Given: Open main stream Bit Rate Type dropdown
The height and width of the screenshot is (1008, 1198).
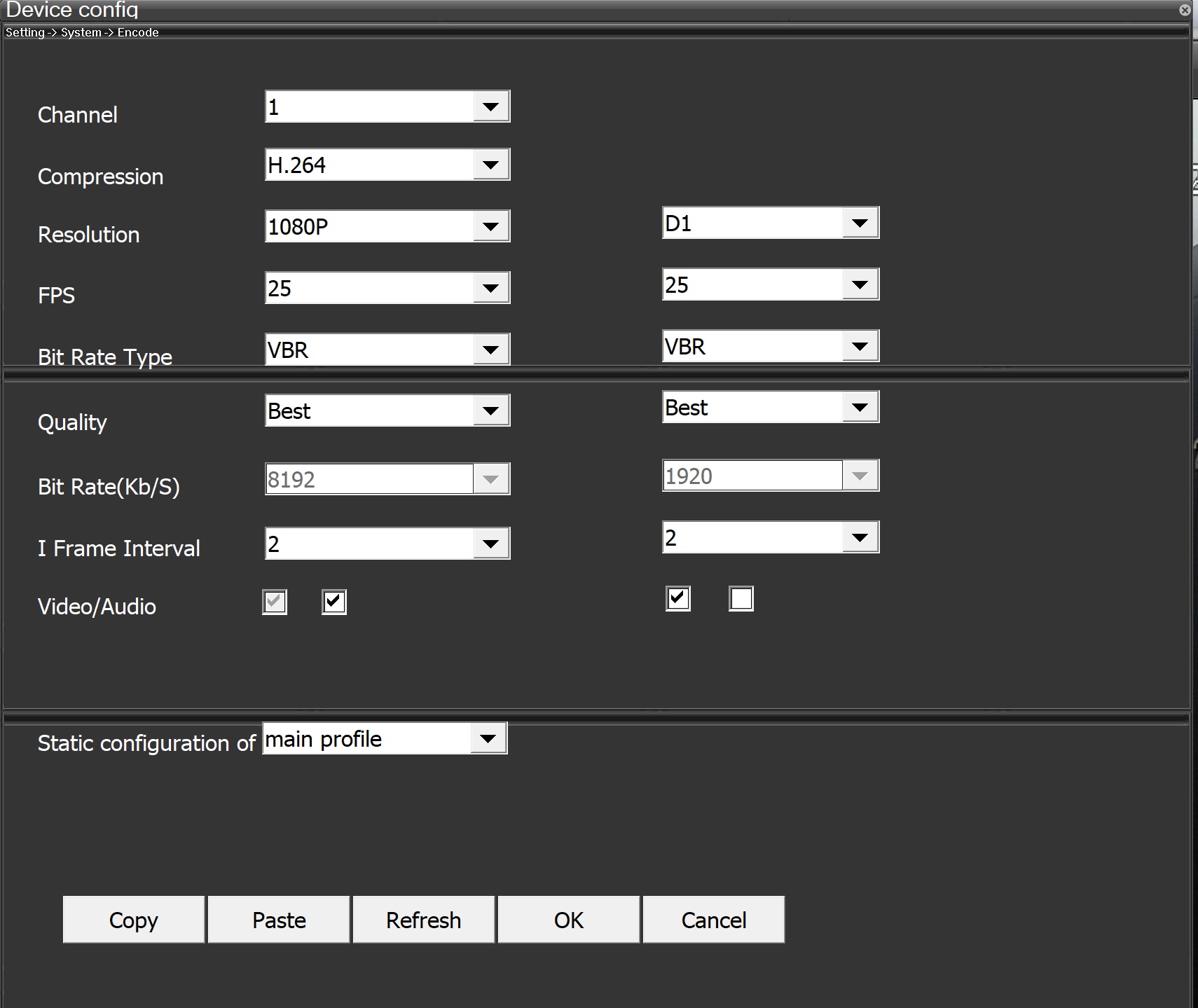Looking at the screenshot, I should click(490, 350).
